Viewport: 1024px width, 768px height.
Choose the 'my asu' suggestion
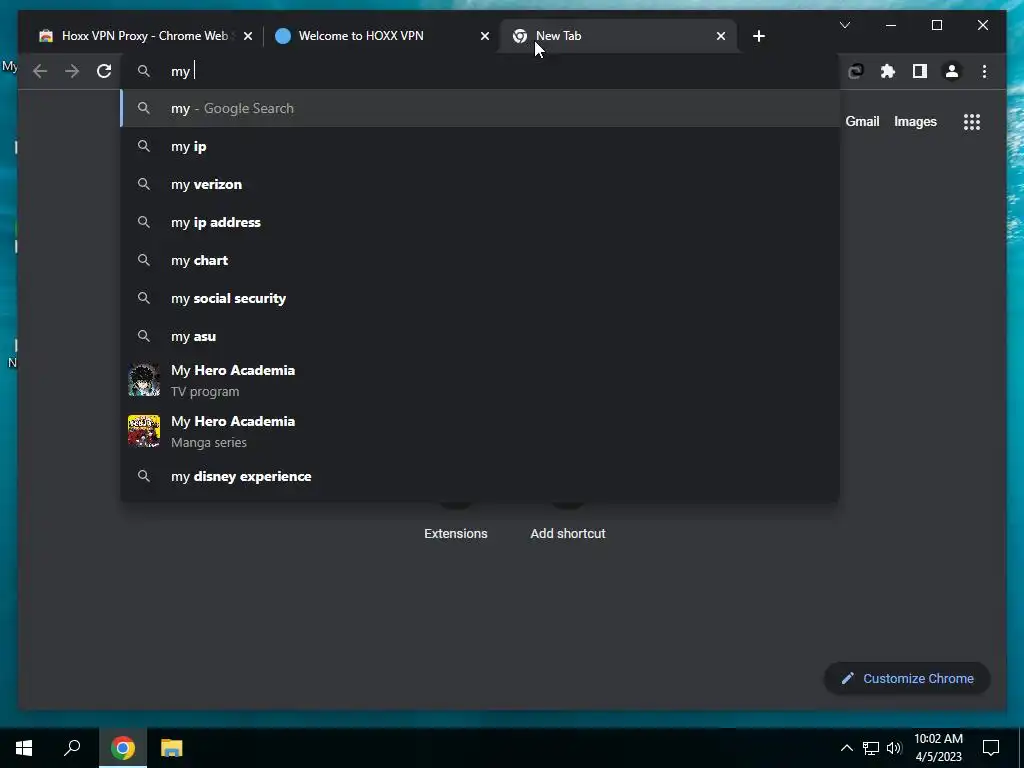(x=480, y=336)
